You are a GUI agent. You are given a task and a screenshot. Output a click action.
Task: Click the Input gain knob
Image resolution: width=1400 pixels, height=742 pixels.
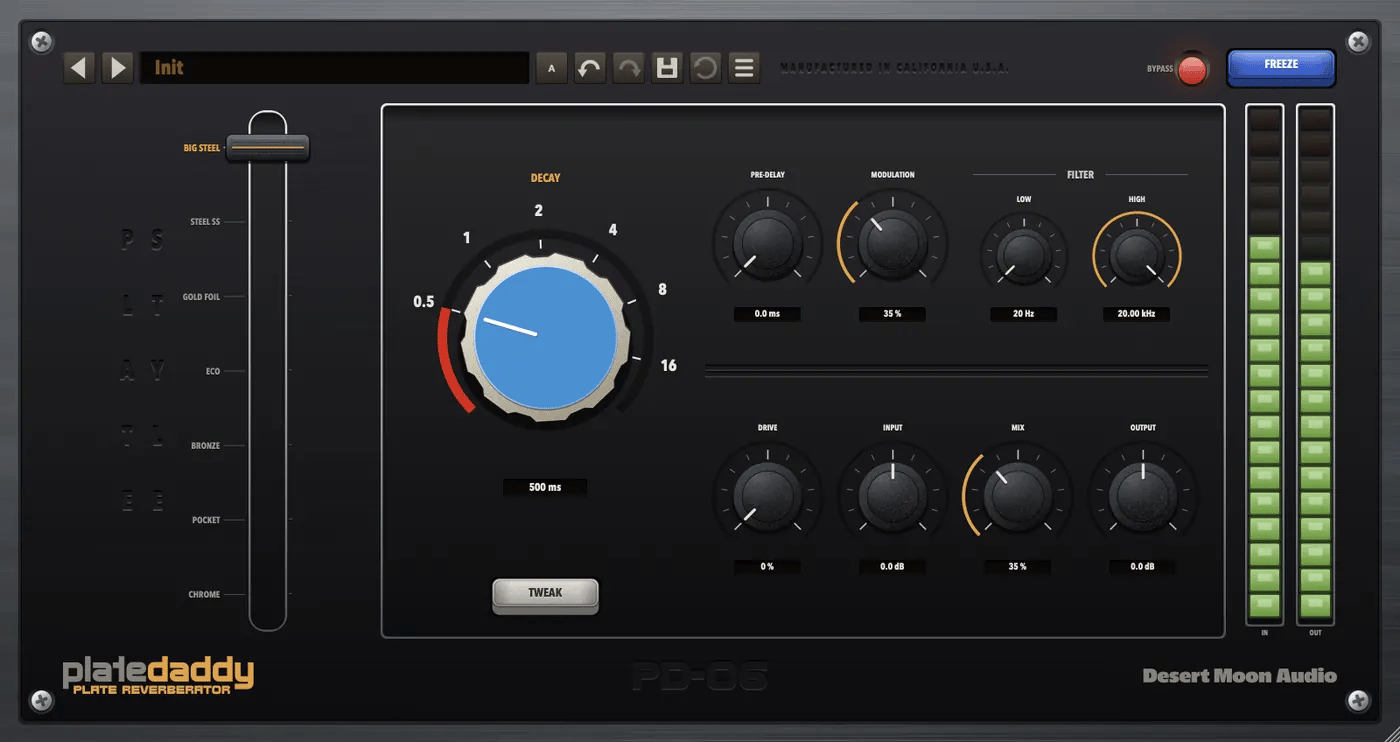pyautogui.click(x=892, y=495)
